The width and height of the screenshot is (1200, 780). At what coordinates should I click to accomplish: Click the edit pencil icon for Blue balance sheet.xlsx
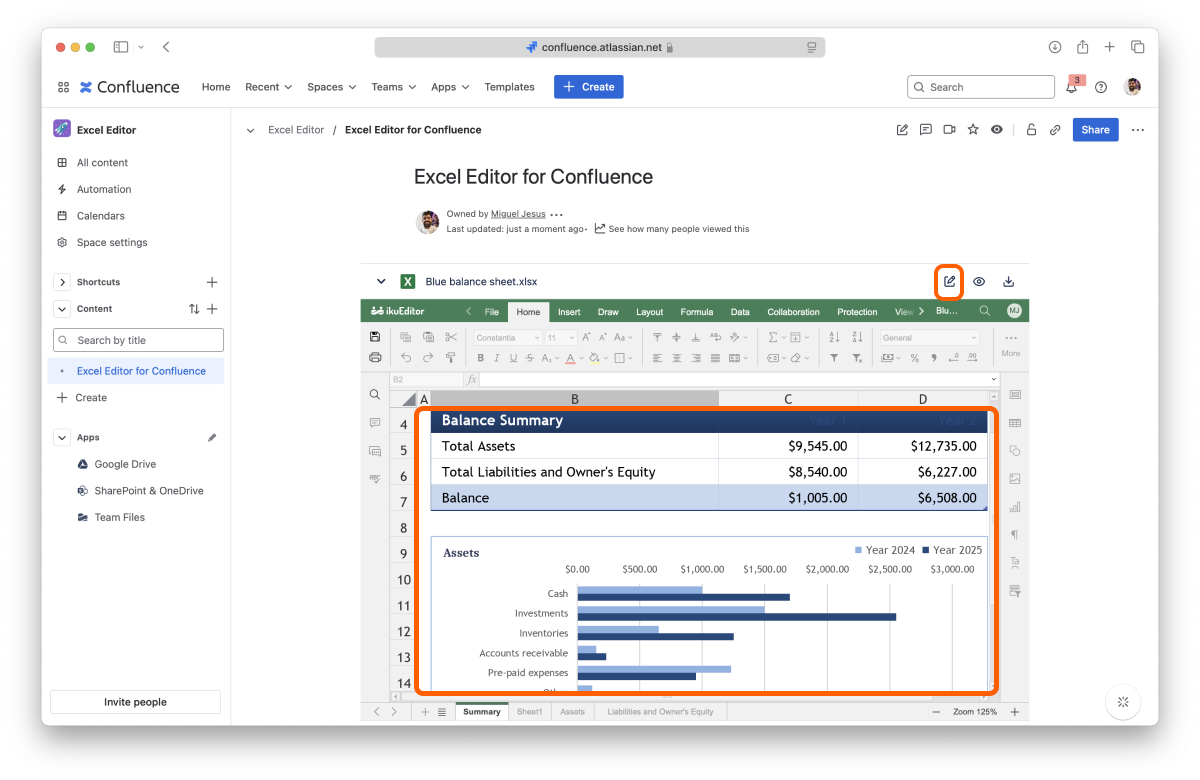(x=949, y=281)
